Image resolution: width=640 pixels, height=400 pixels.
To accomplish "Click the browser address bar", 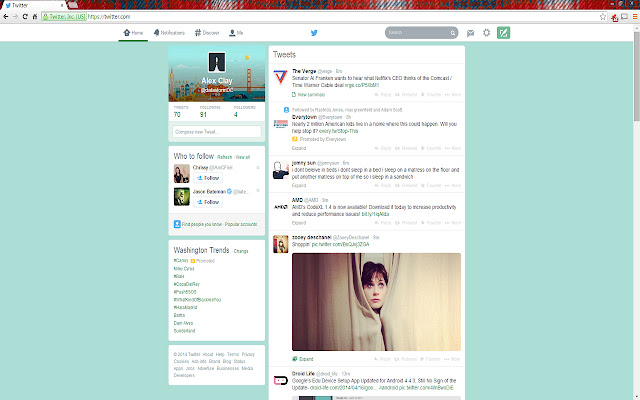I will tap(322, 17).
